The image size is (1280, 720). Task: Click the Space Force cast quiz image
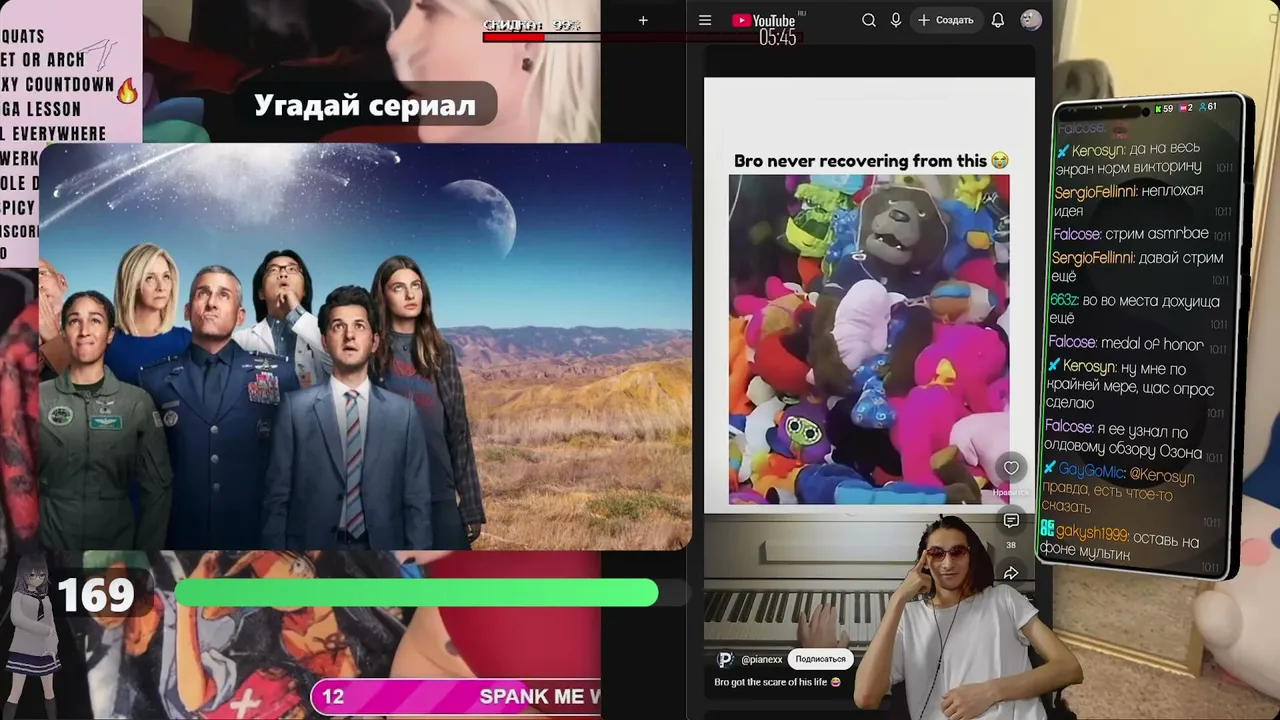[x=365, y=346]
